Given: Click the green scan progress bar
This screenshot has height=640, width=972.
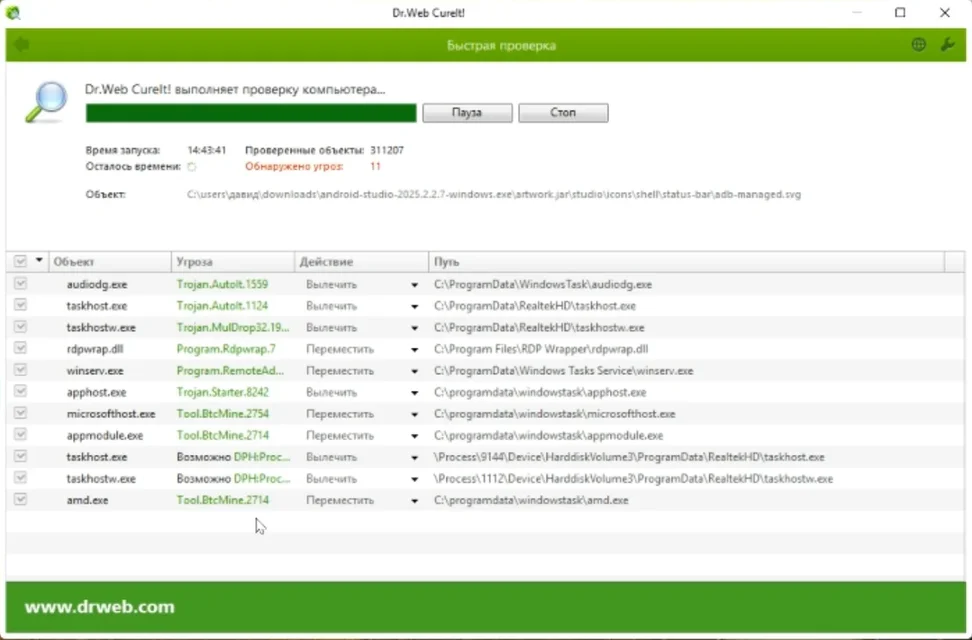Looking at the screenshot, I should click(251, 113).
